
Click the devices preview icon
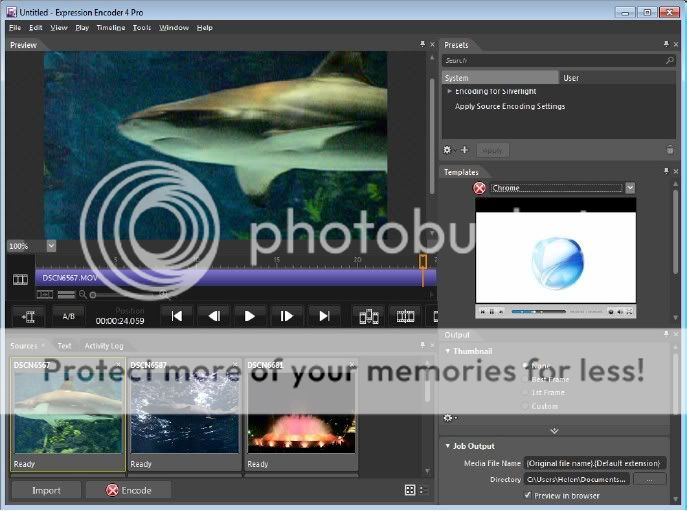coord(369,316)
